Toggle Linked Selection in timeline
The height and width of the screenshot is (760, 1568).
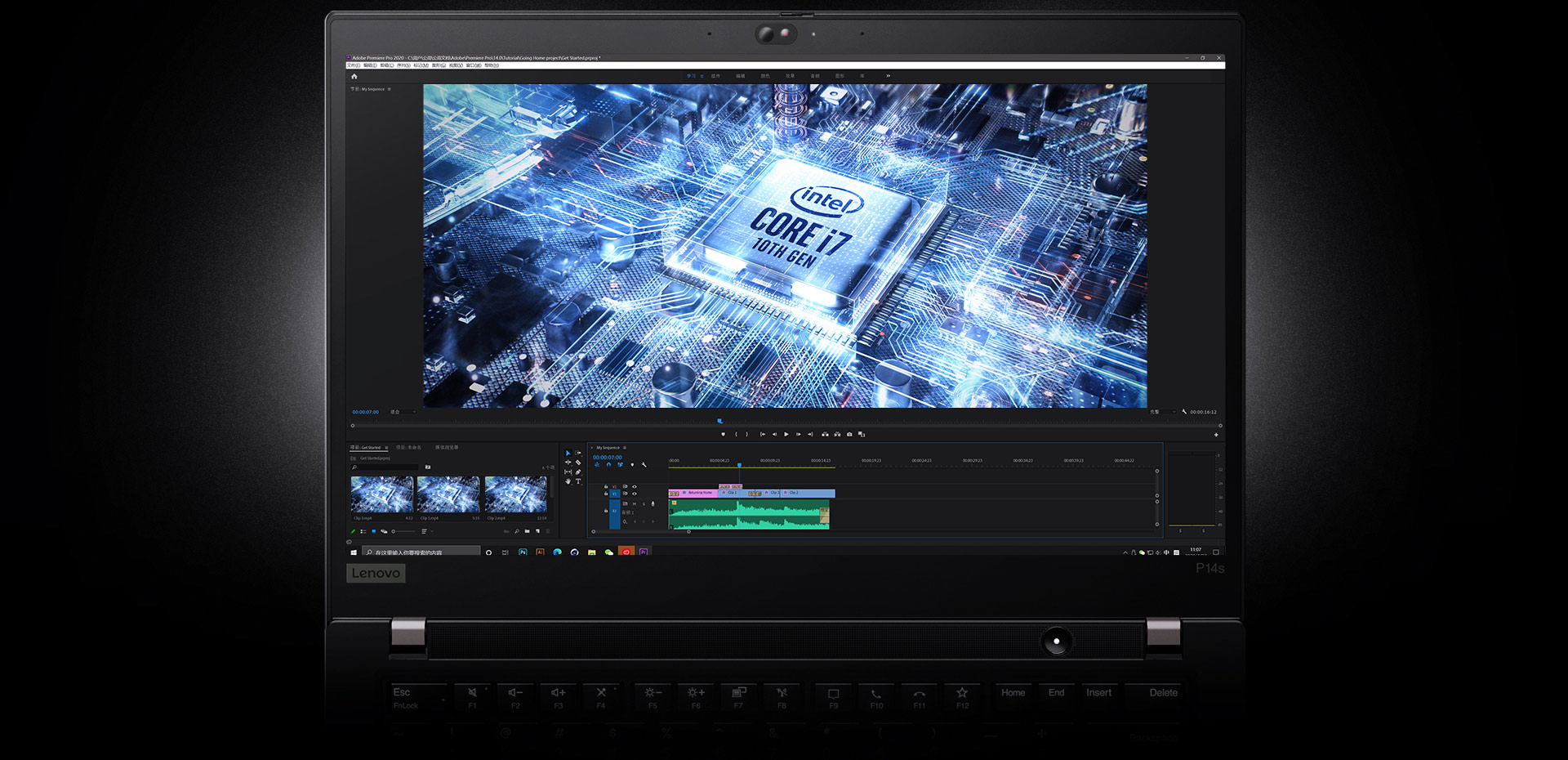coord(620,464)
